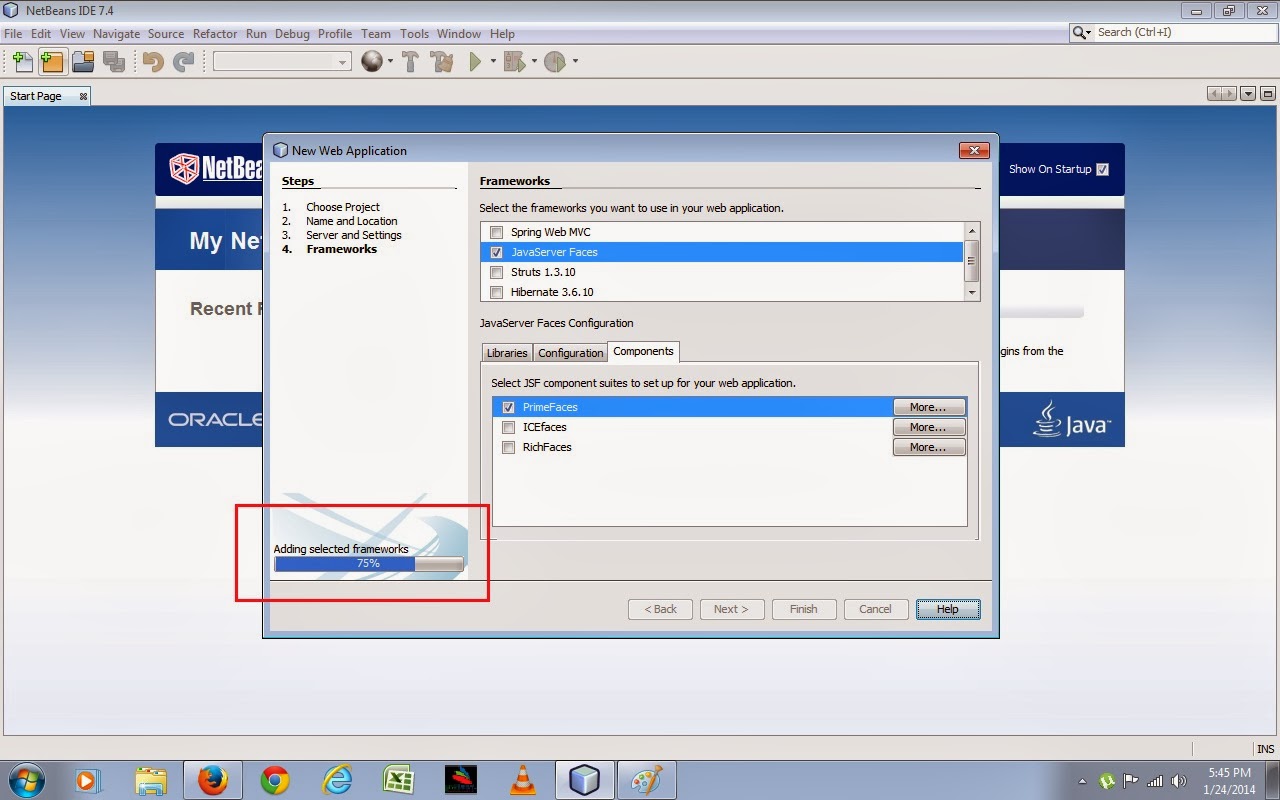Viewport: 1280px width, 800px height.
Task: Check the ICEfaces component checkbox
Action: point(508,427)
